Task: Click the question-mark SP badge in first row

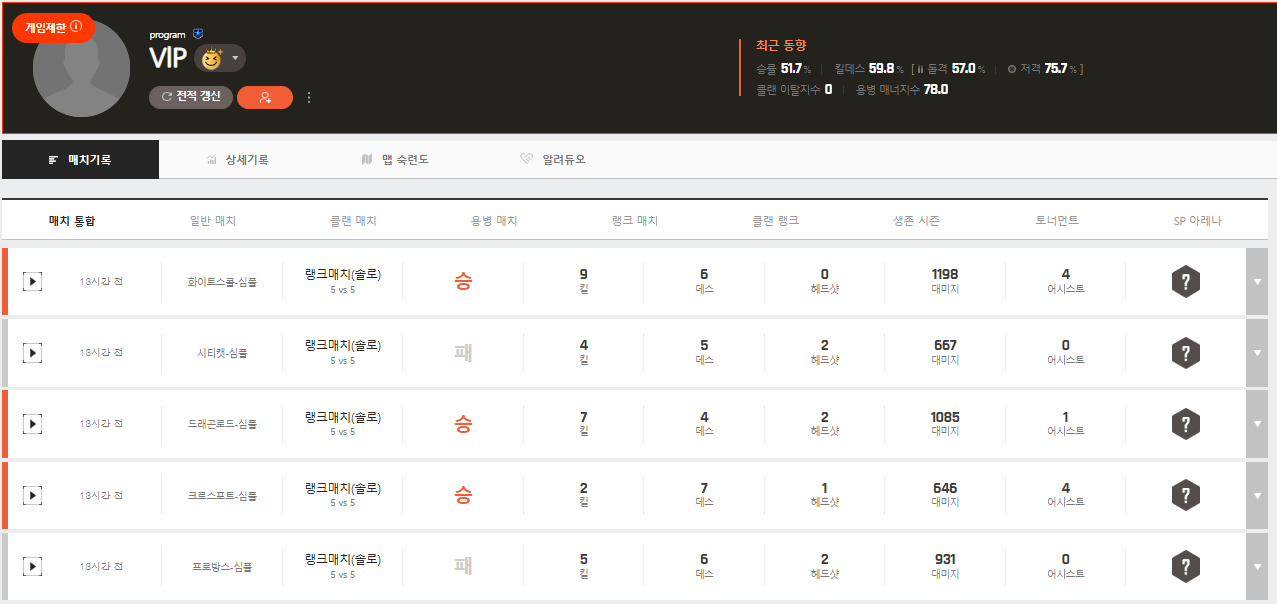Action: pos(1185,282)
